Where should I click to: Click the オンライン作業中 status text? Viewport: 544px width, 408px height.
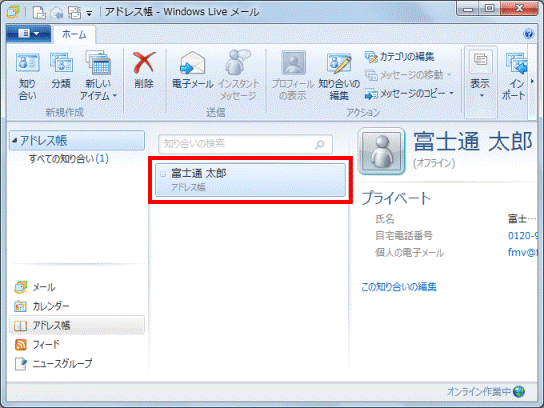[479, 391]
